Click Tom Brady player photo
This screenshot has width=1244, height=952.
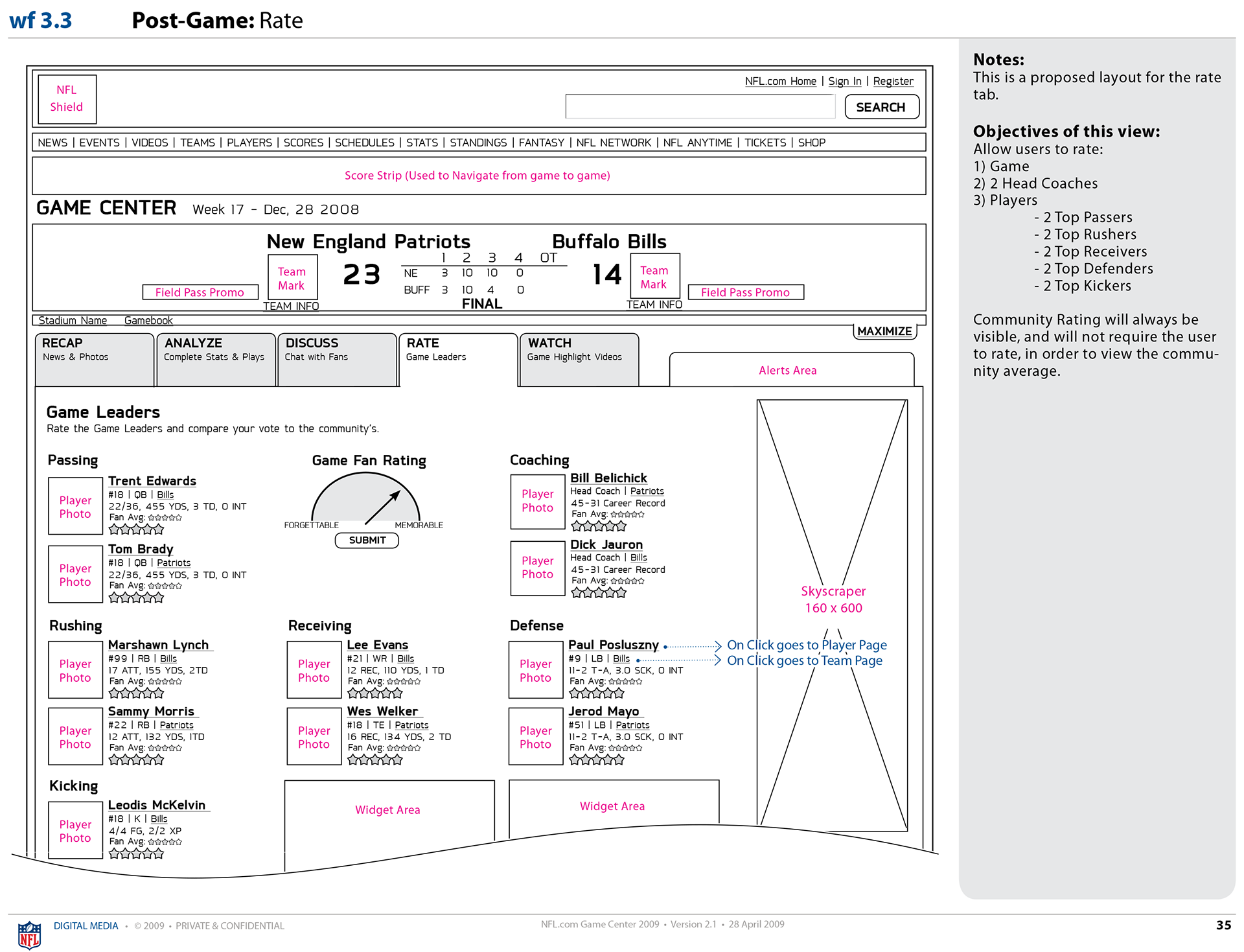coord(75,574)
